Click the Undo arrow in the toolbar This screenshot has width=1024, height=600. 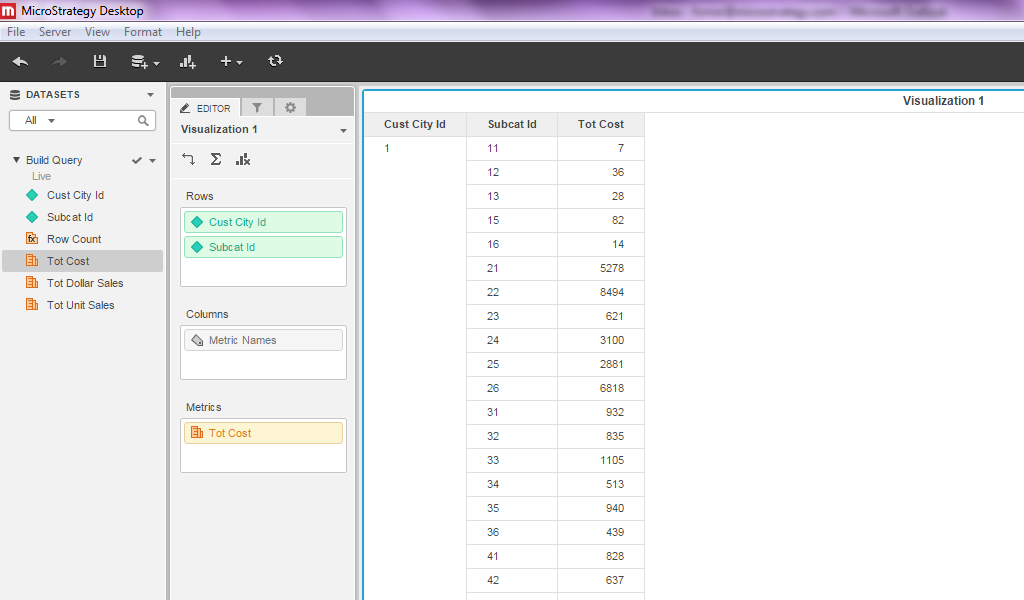20,62
